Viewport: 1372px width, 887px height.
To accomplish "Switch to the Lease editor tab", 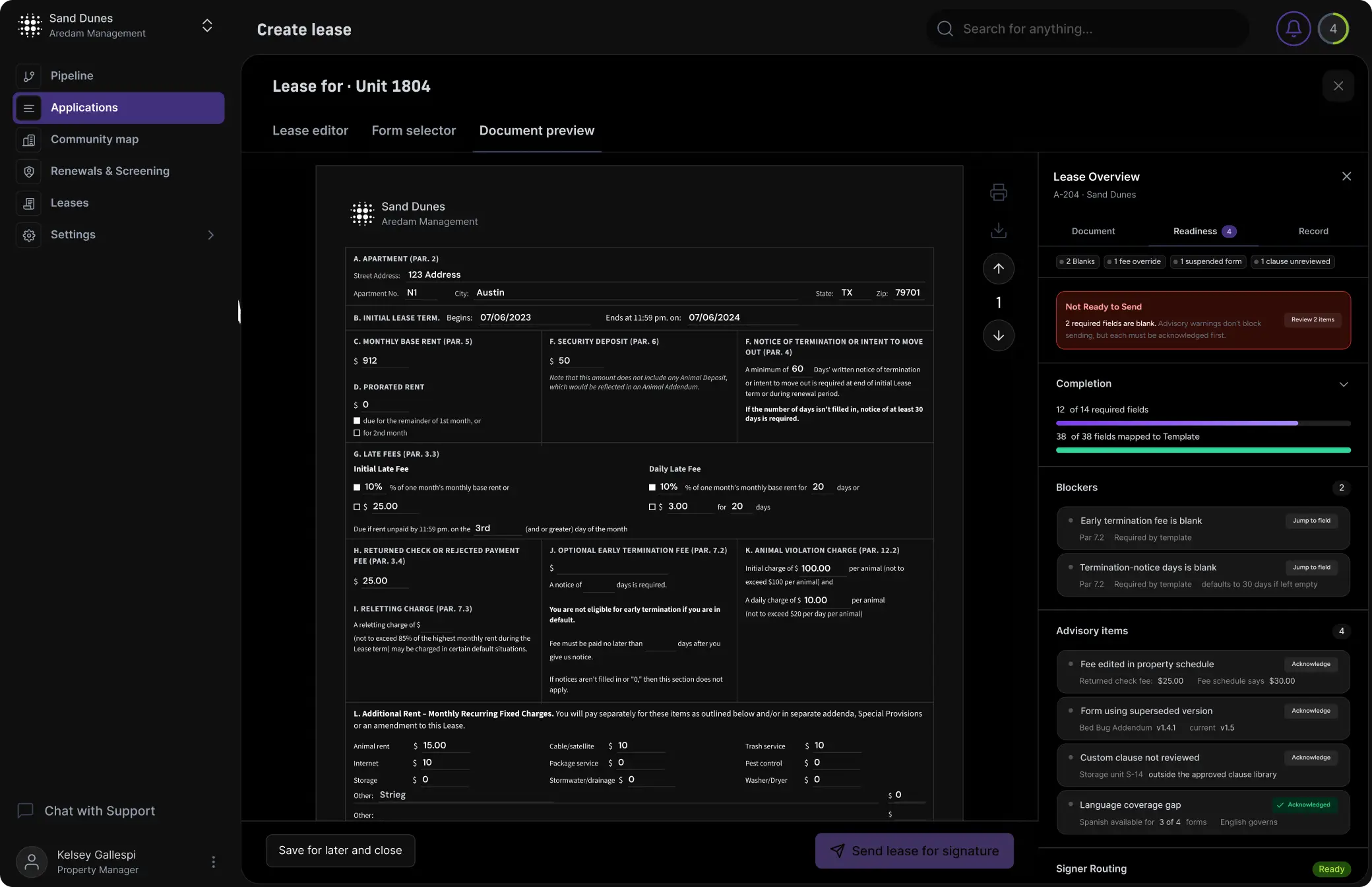I will [x=310, y=131].
